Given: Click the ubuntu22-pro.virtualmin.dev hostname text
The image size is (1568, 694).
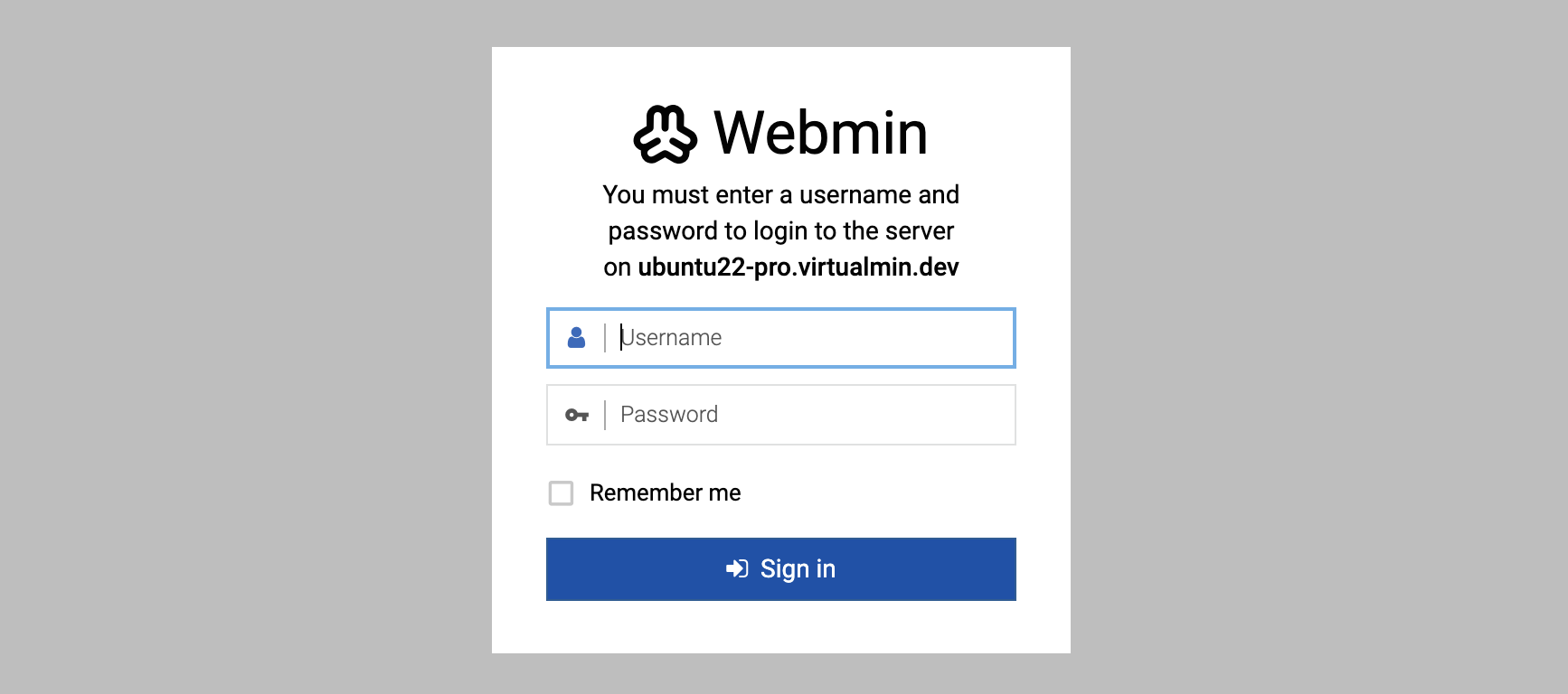Looking at the screenshot, I should point(798,267).
